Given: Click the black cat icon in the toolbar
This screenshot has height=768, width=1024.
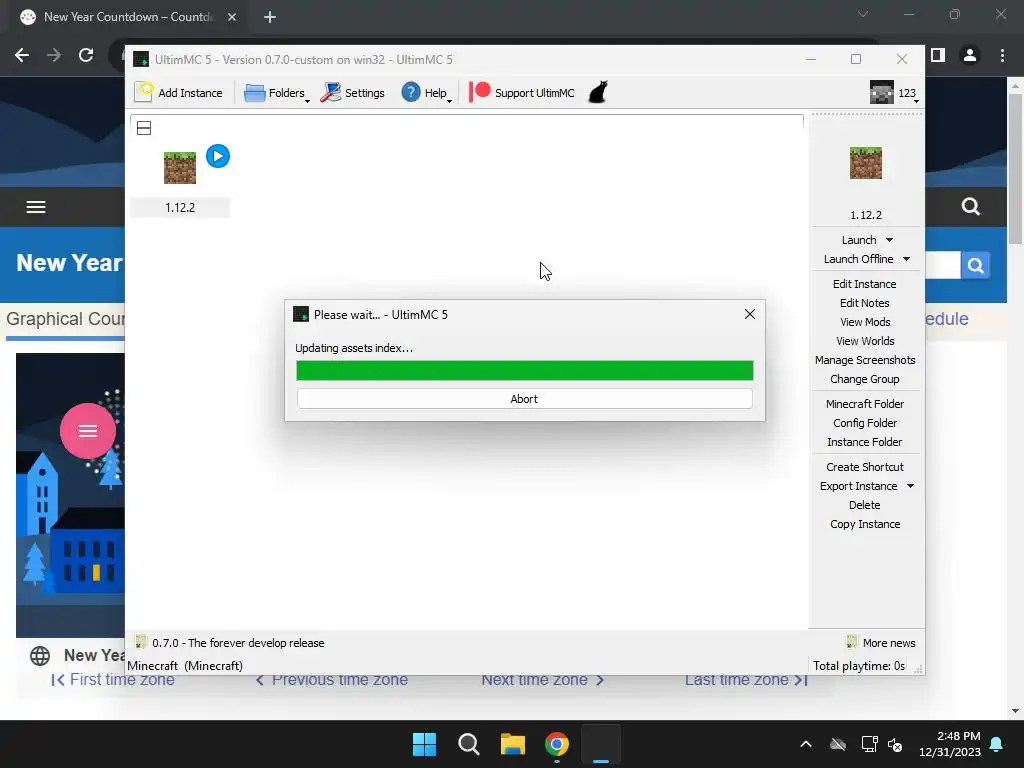Looking at the screenshot, I should 598,92.
